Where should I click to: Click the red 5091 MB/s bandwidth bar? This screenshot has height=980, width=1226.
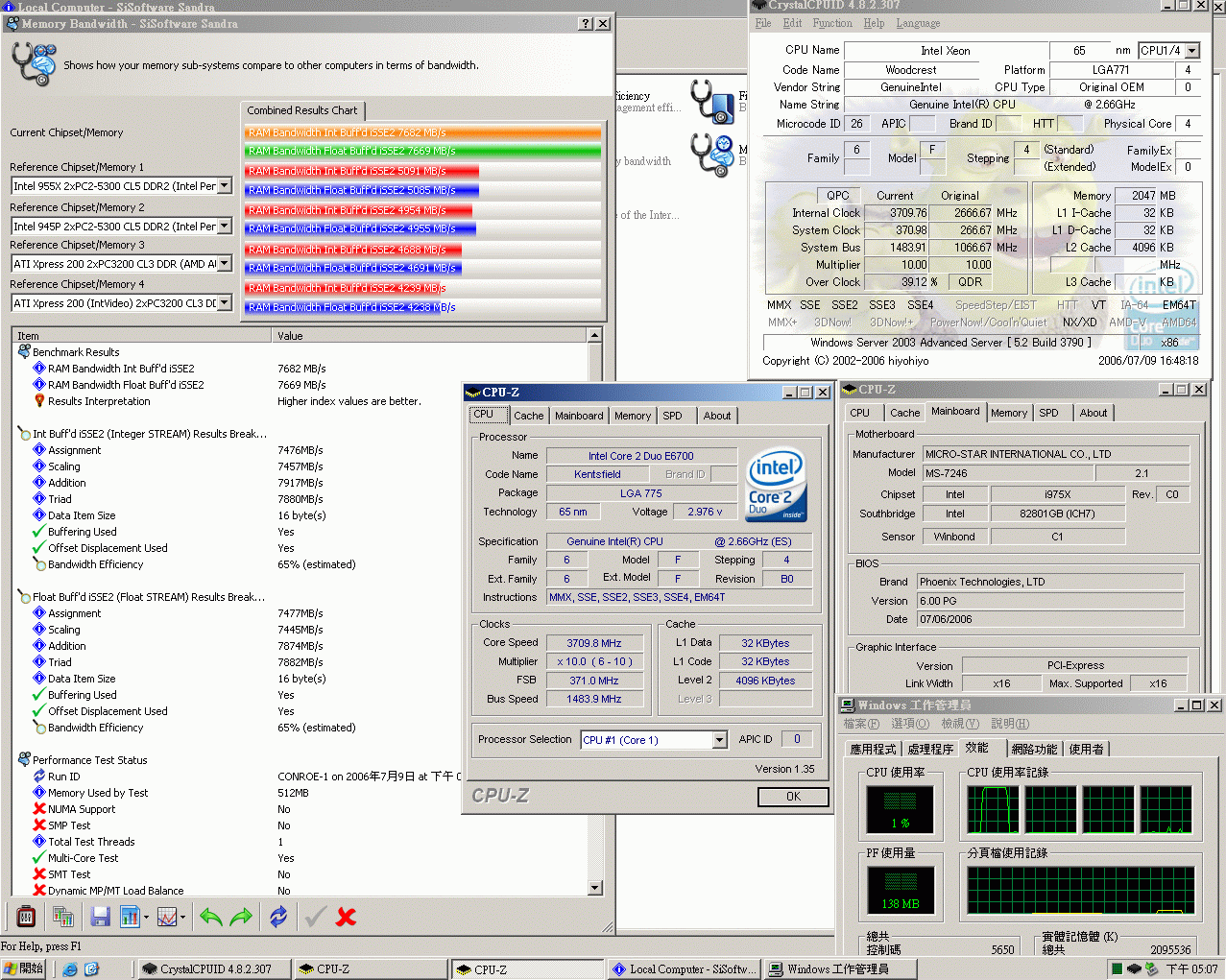coord(362,171)
